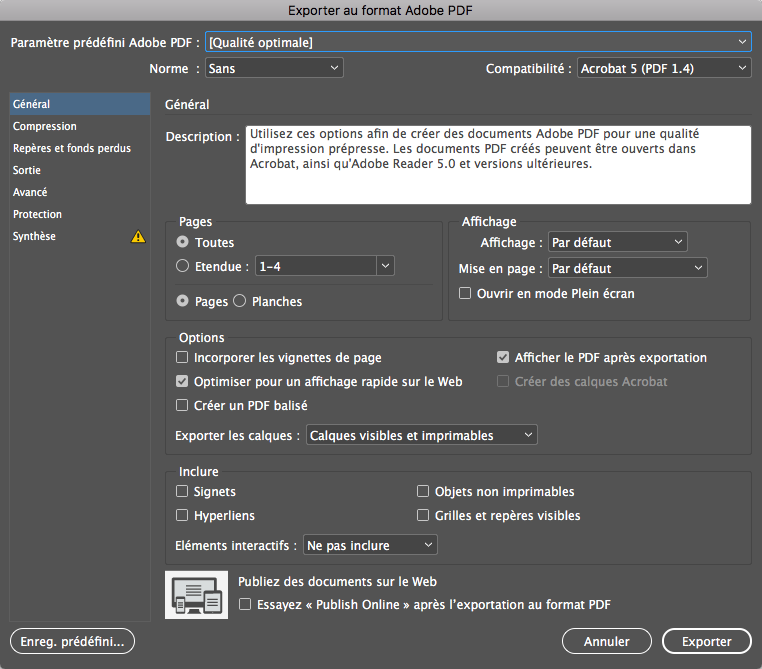Image resolution: width=762 pixels, height=669 pixels.
Task: Switch to the Compression section
Action: tap(45, 127)
